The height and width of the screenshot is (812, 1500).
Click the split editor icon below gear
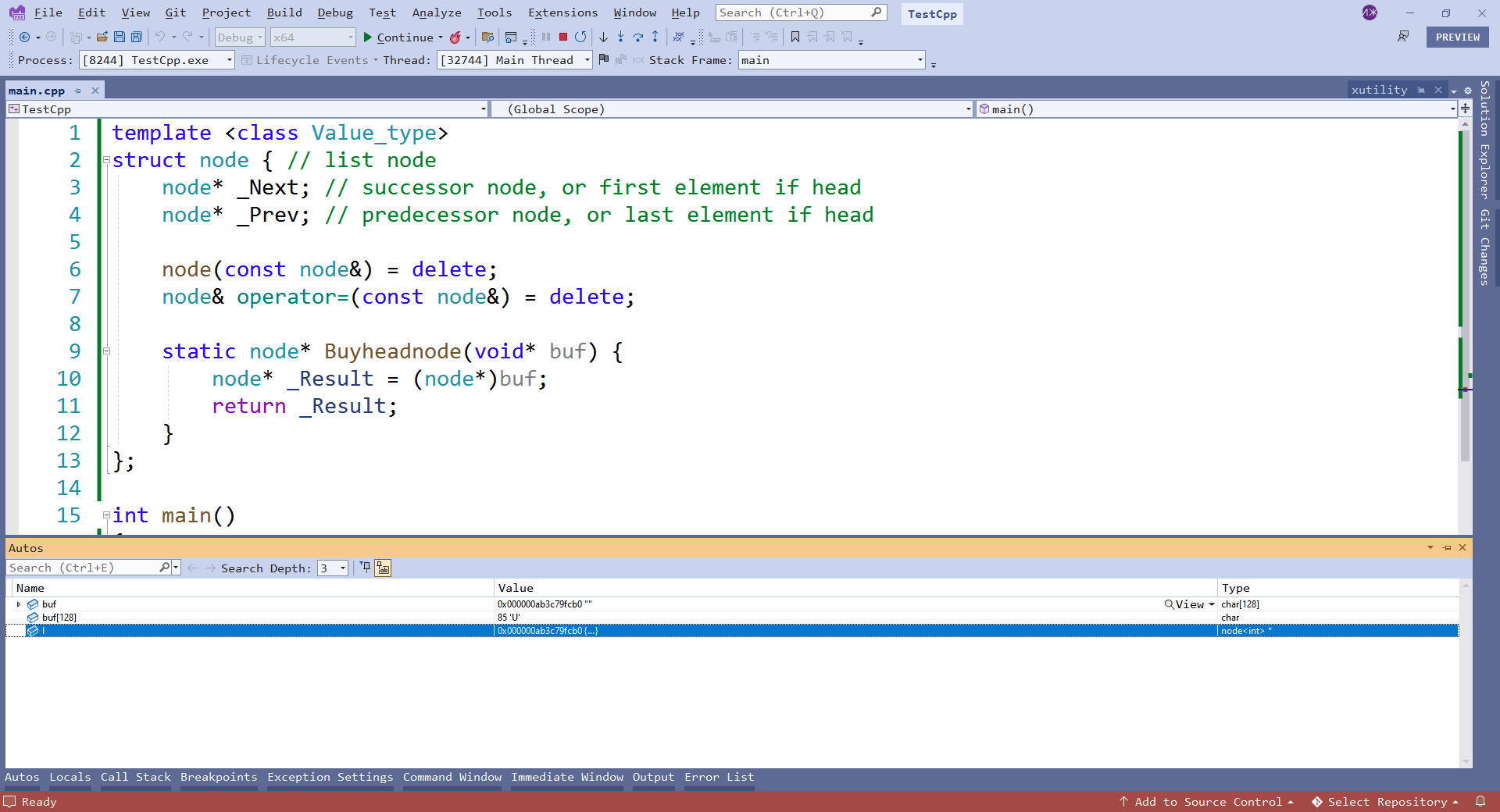pyautogui.click(x=1466, y=109)
